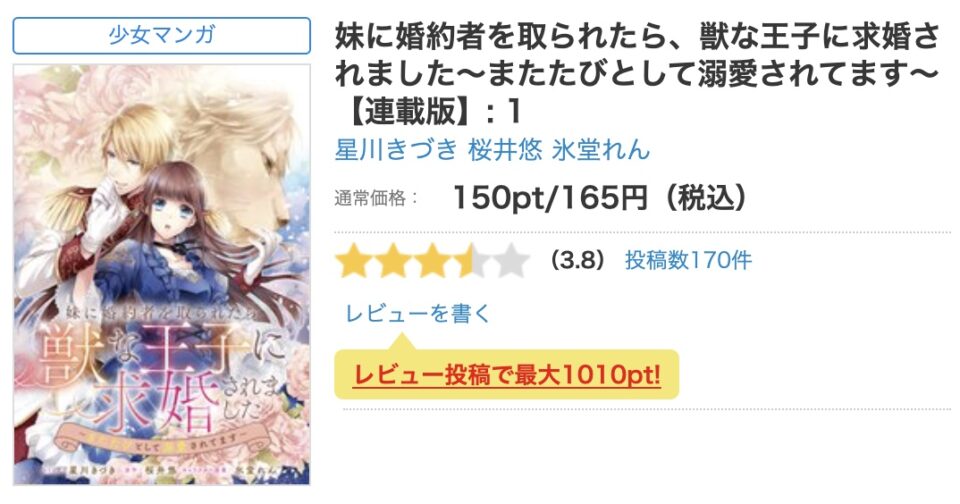Image resolution: width=960 pixels, height=504 pixels.
Task: Open author link 星川きづき
Action: (396, 149)
